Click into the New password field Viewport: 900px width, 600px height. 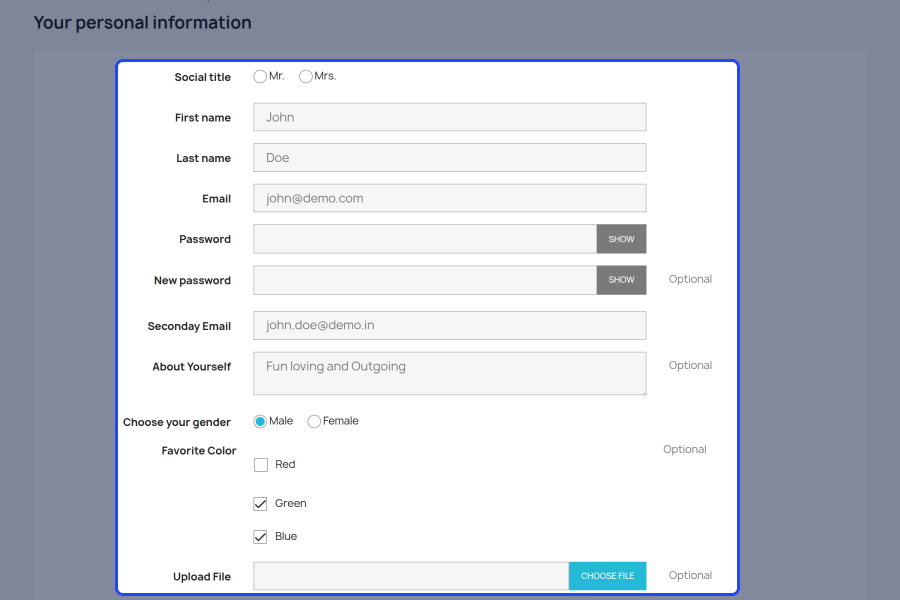tap(425, 280)
